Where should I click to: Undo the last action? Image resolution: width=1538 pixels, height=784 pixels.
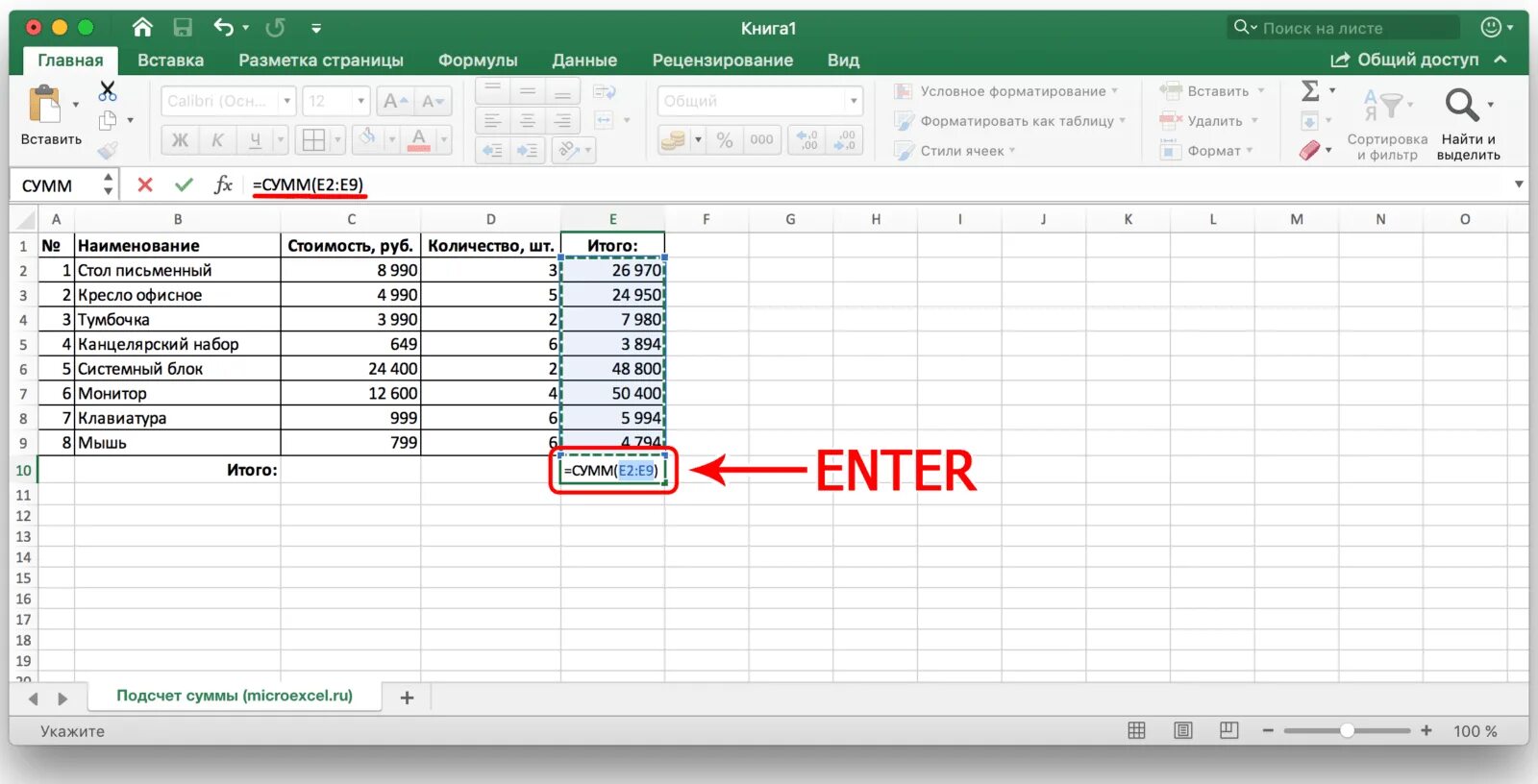[x=224, y=27]
